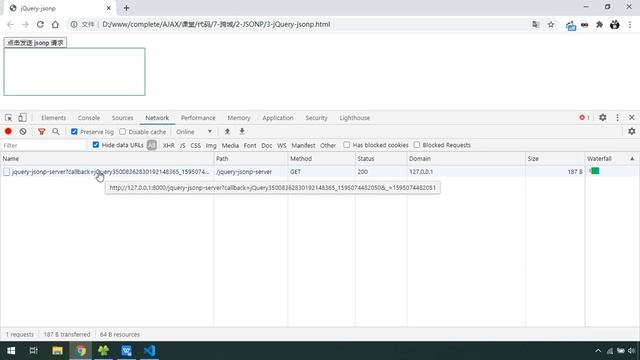Click the send jsonp request button
Image resolution: width=640 pixels, height=360 pixels.
[x=35, y=42]
